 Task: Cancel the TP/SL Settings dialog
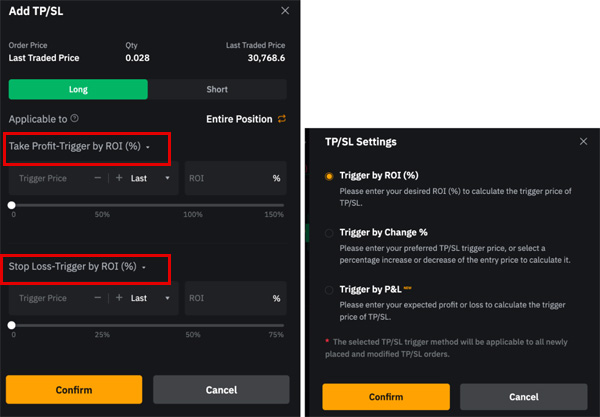coord(523,397)
